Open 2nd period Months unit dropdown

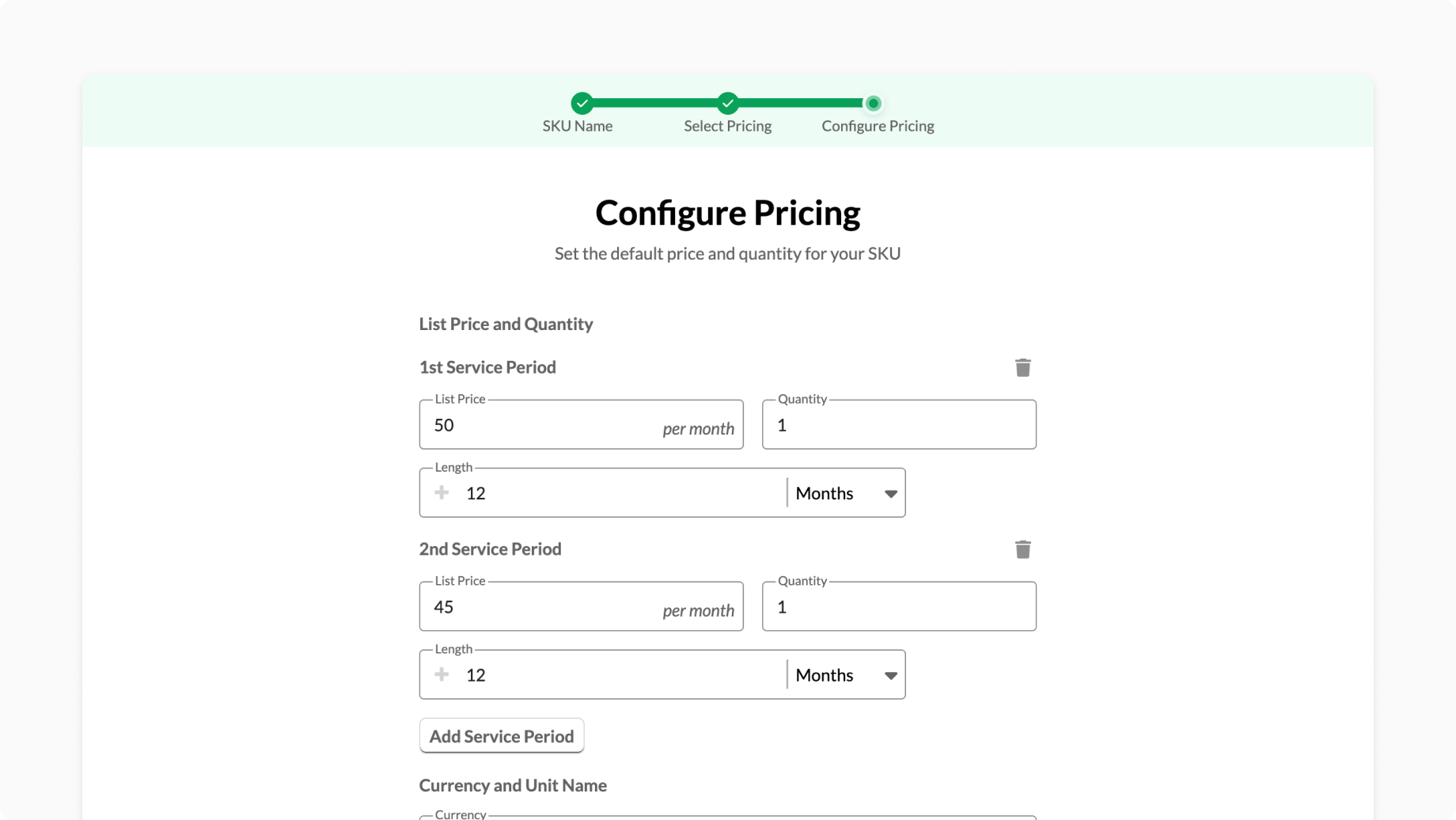pos(846,675)
